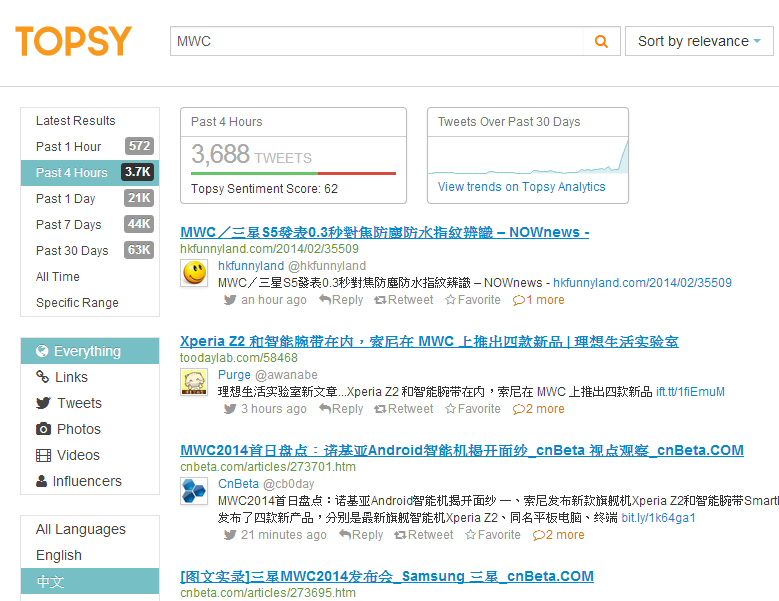Open the green hkfunnyland.com/2014/02/35509 URL
Viewport: 779px width, 601px height.
point(269,248)
